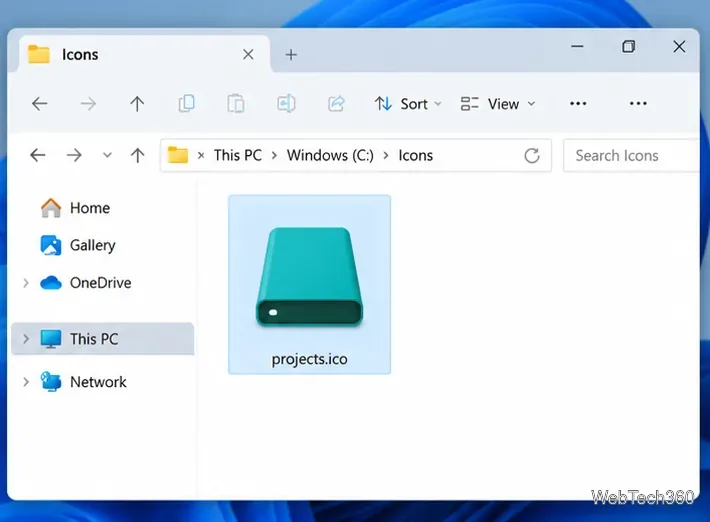Select the projects.ico drive thumbnail
The width and height of the screenshot is (710, 522).
click(309, 277)
